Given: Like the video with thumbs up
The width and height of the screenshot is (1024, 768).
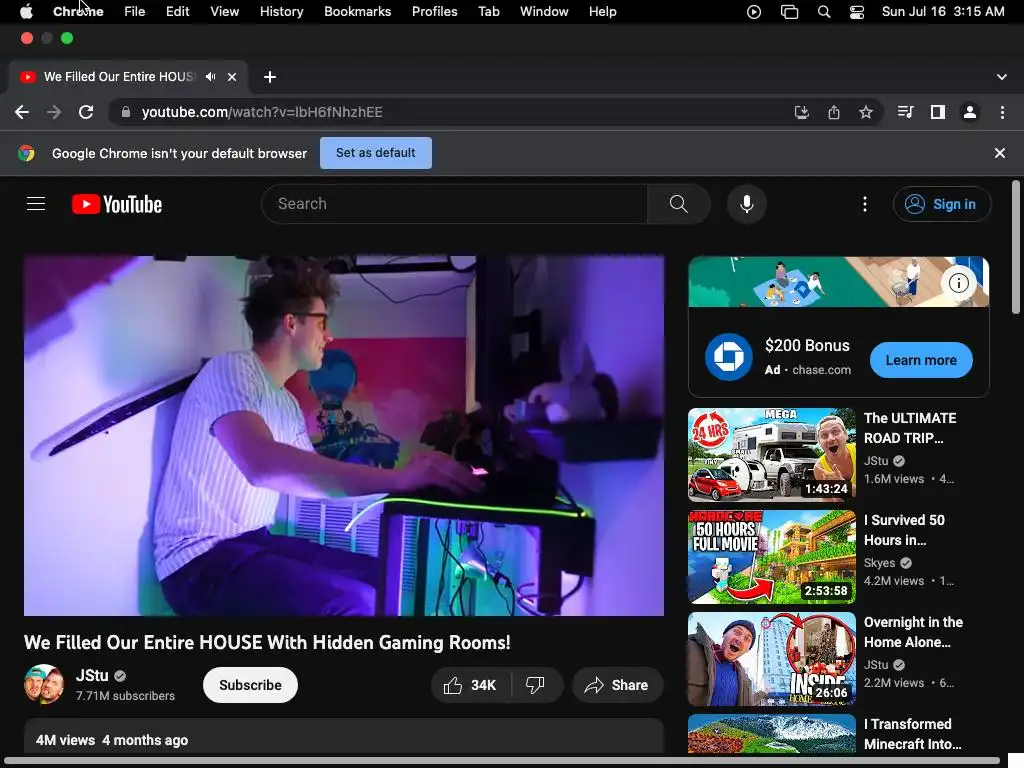Looking at the screenshot, I should (x=470, y=685).
